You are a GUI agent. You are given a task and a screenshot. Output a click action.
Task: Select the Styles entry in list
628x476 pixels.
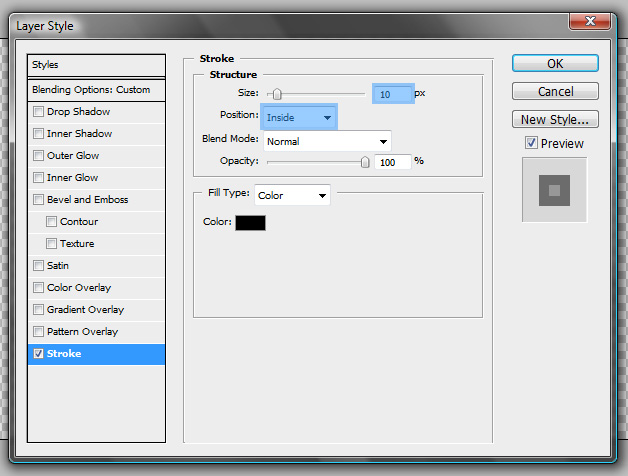tap(96, 65)
